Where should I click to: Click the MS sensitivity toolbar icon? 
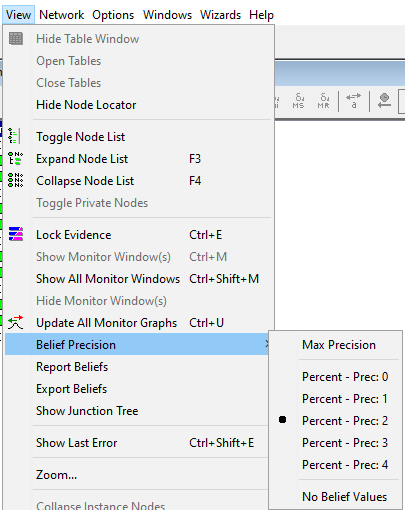pos(298,101)
